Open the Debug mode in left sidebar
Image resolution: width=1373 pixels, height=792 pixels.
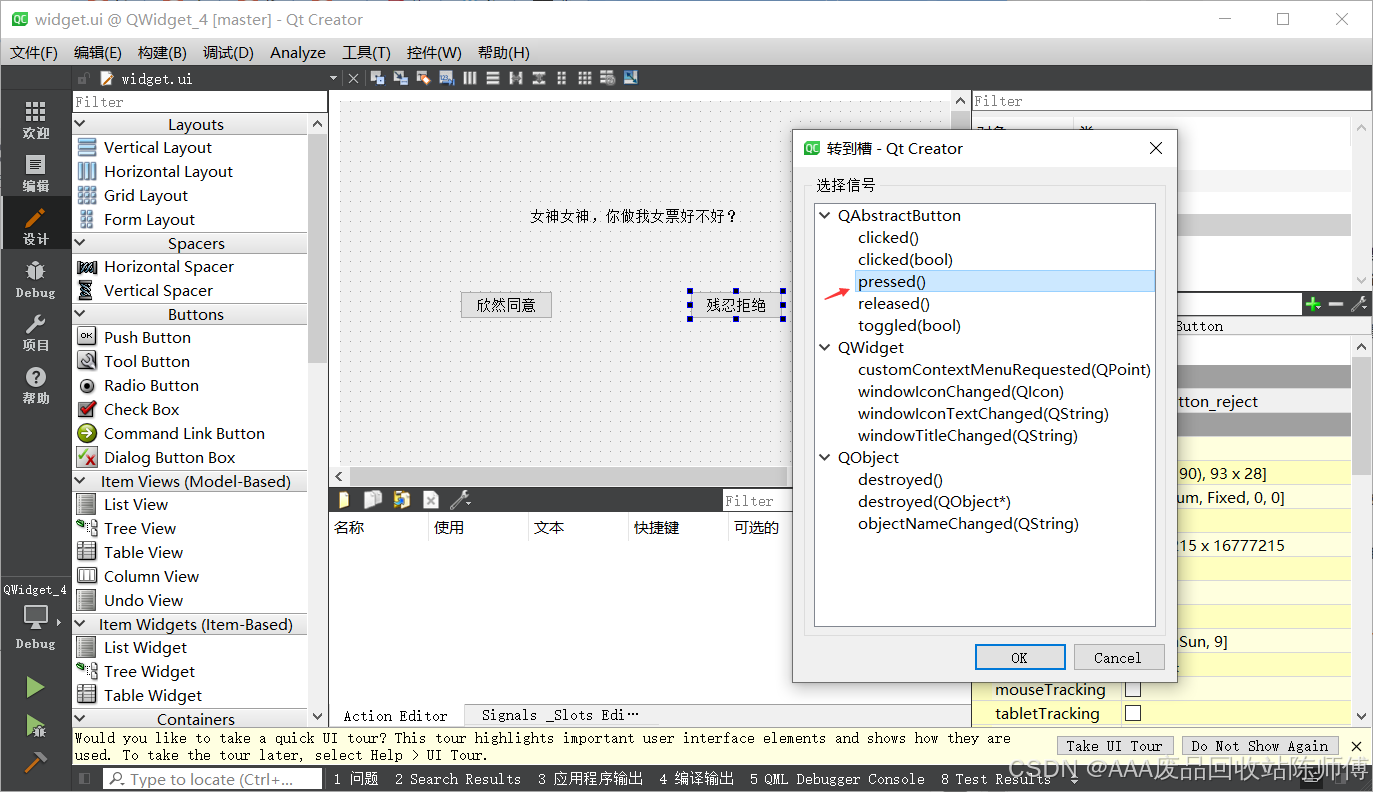click(35, 279)
